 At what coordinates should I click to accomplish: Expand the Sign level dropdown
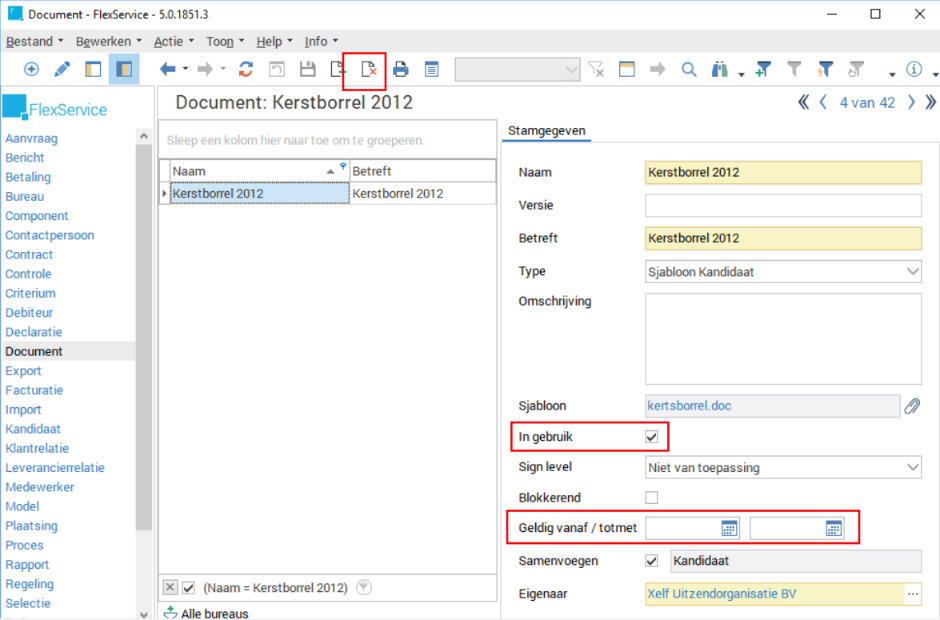point(912,467)
